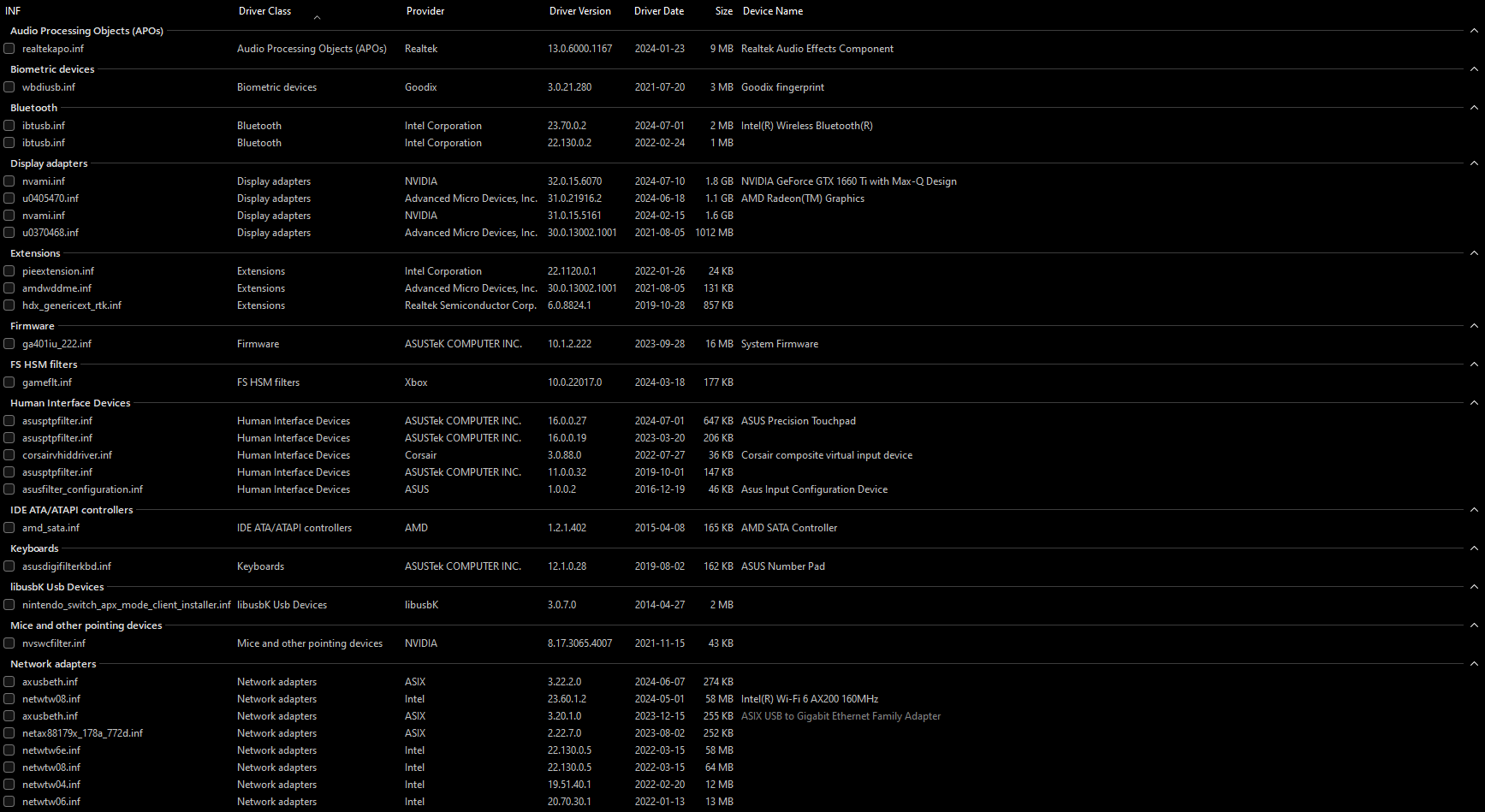Screen dimensions: 1485x812
Task: Select the wbdiusb.inf driver checkbox
Action: pyautogui.click(x=9, y=87)
